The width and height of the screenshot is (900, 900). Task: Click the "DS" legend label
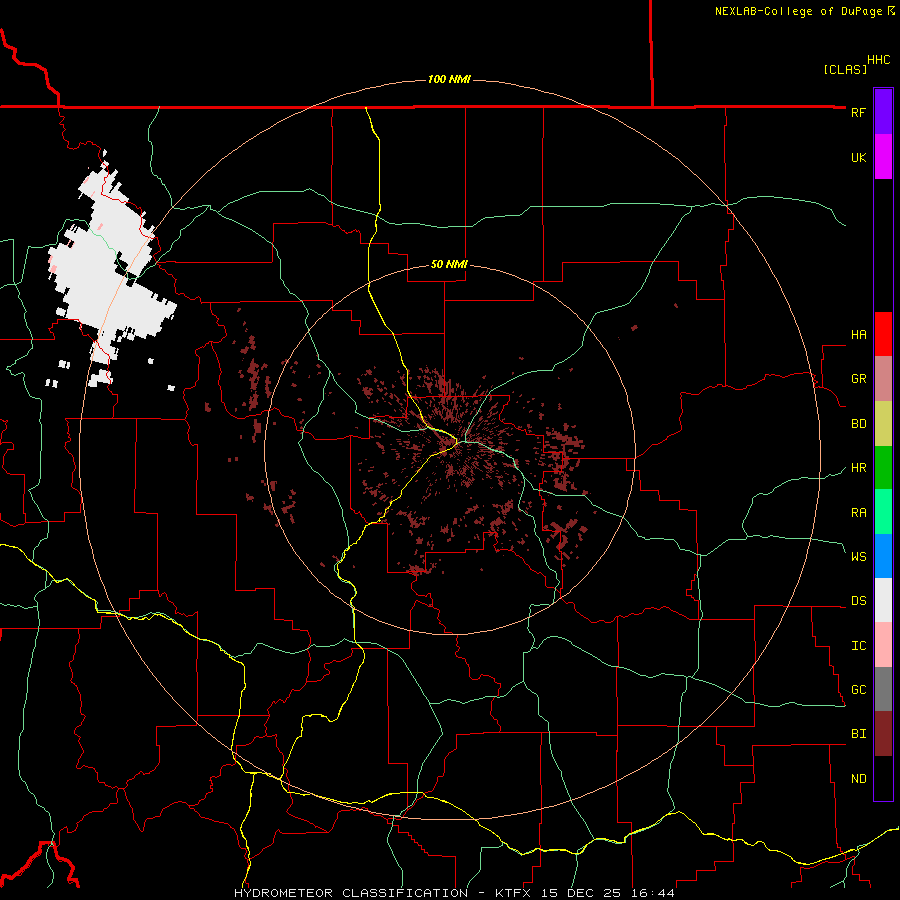858,601
